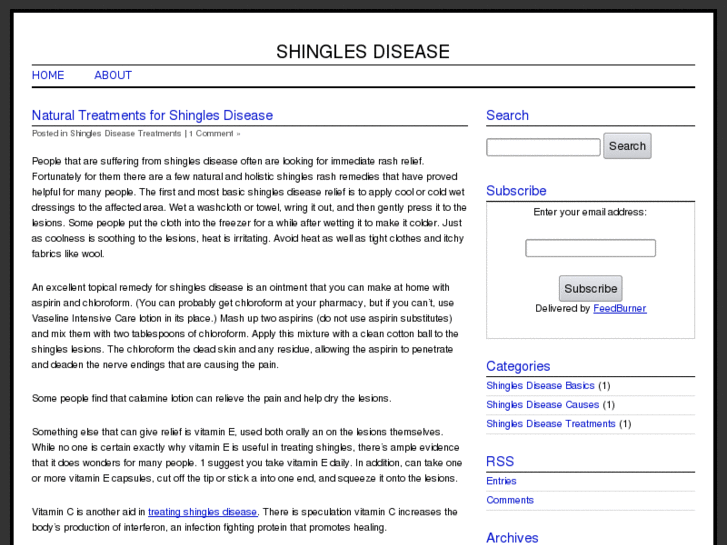Screen dimensions: 727x545
Task: Select the calamine lotion paragraph text
Action: point(211,398)
